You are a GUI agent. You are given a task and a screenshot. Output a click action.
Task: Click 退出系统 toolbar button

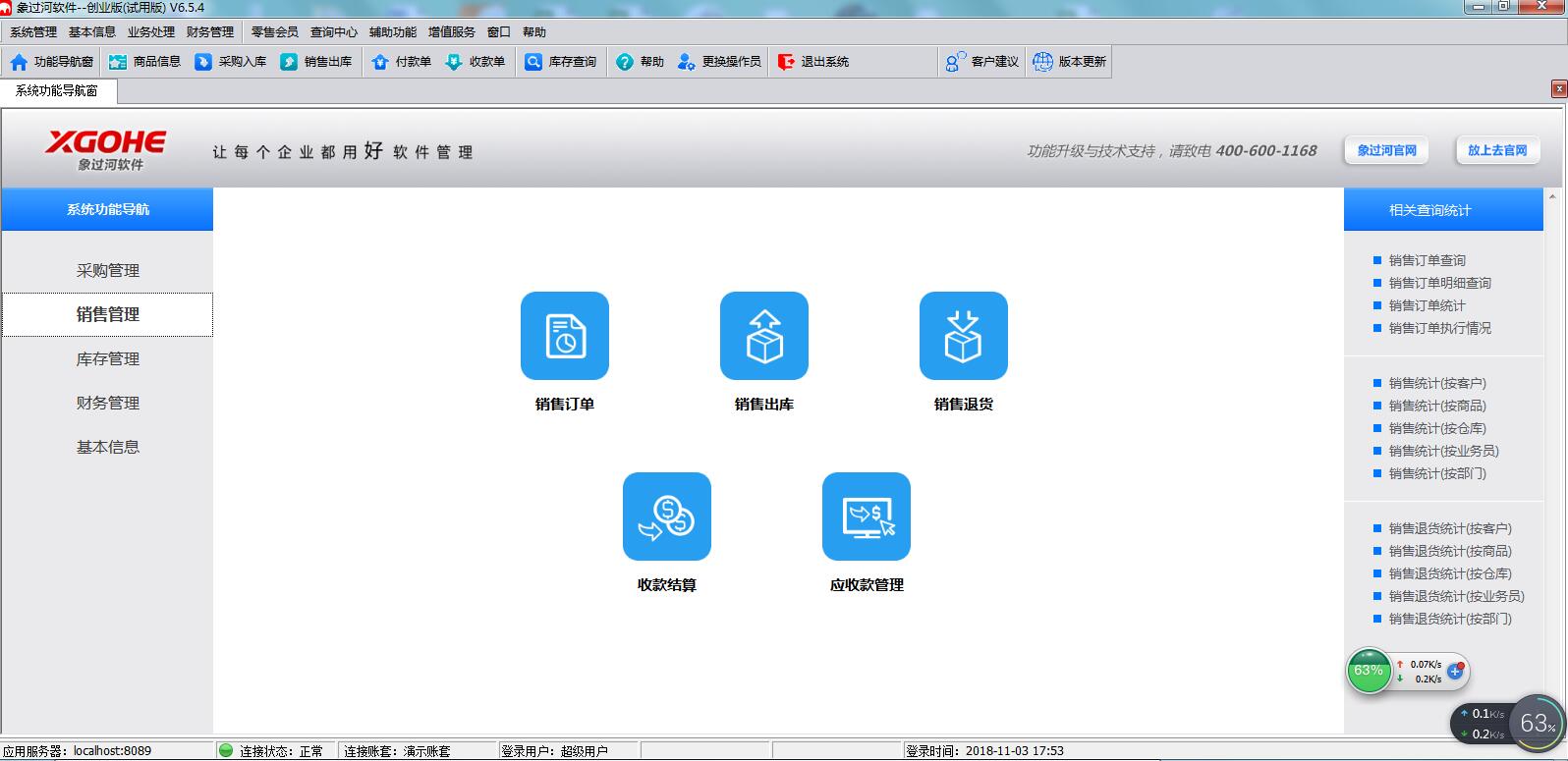tap(812, 62)
